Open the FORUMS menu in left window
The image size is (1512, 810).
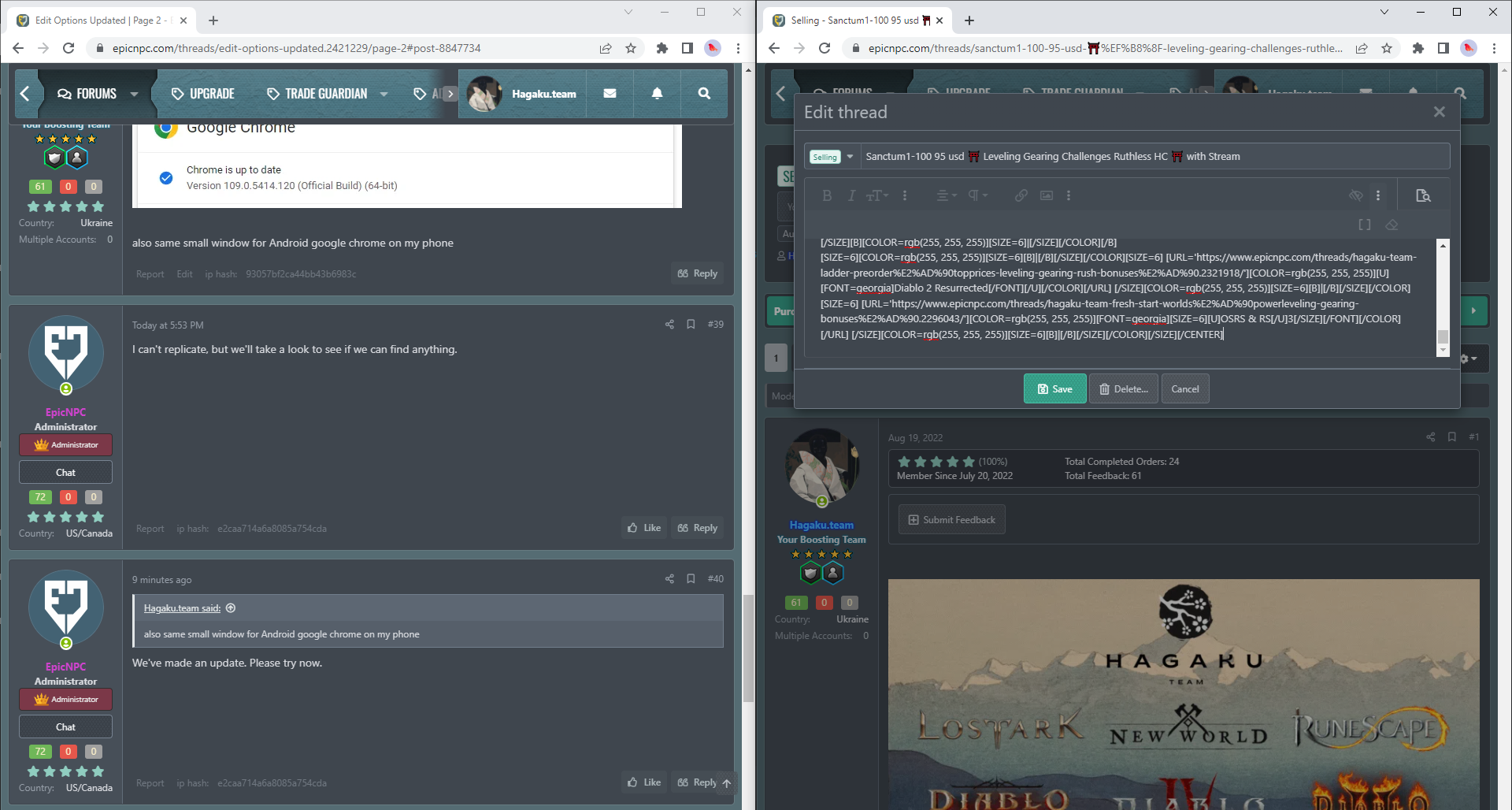(x=87, y=94)
